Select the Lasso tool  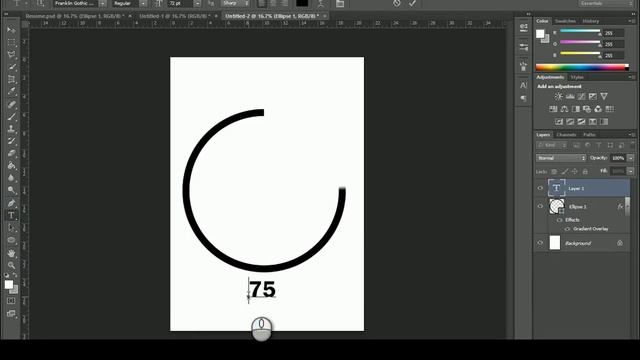(11, 54)
